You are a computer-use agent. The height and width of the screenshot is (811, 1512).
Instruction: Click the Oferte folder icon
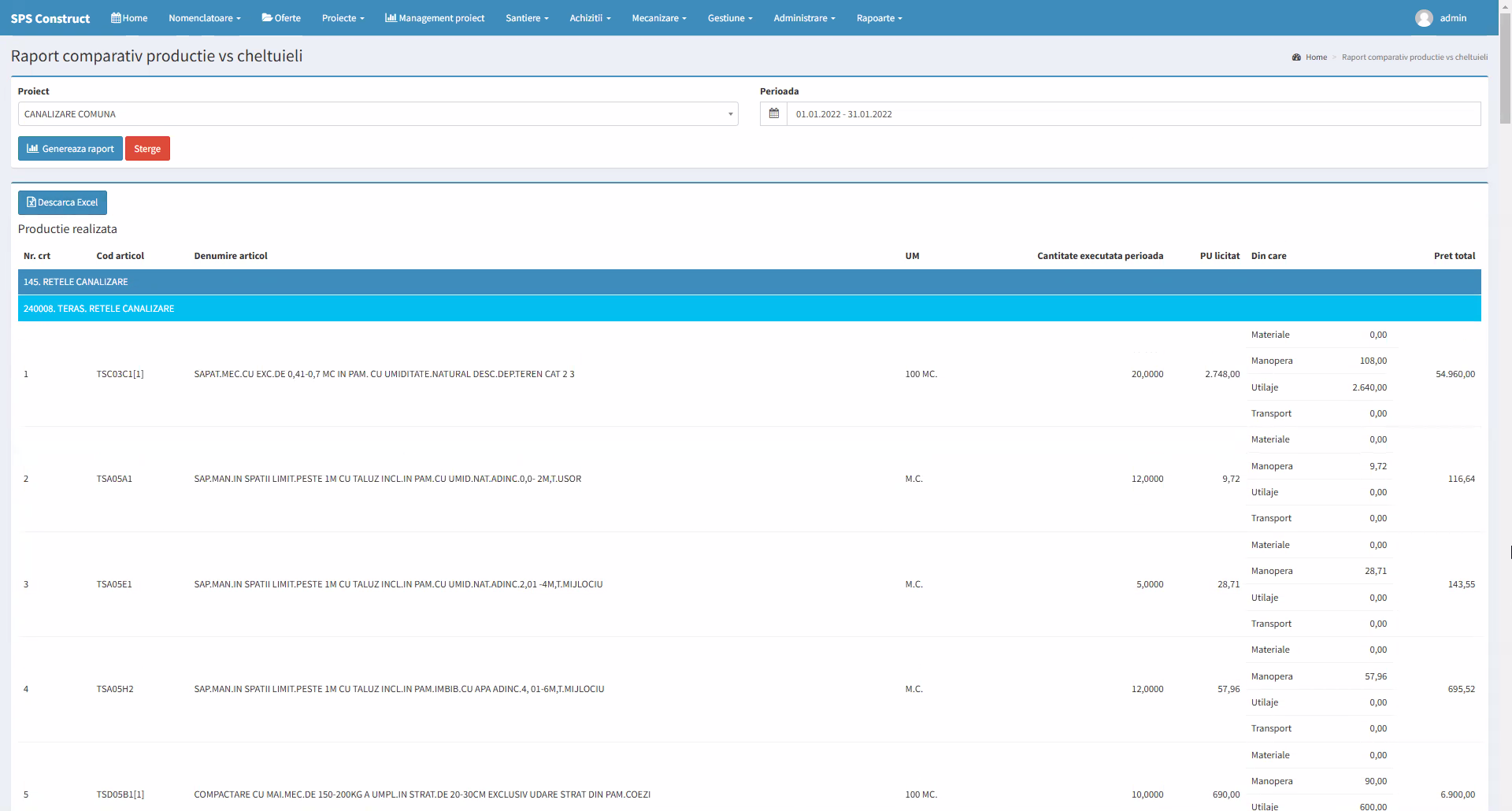coord(267,18)
